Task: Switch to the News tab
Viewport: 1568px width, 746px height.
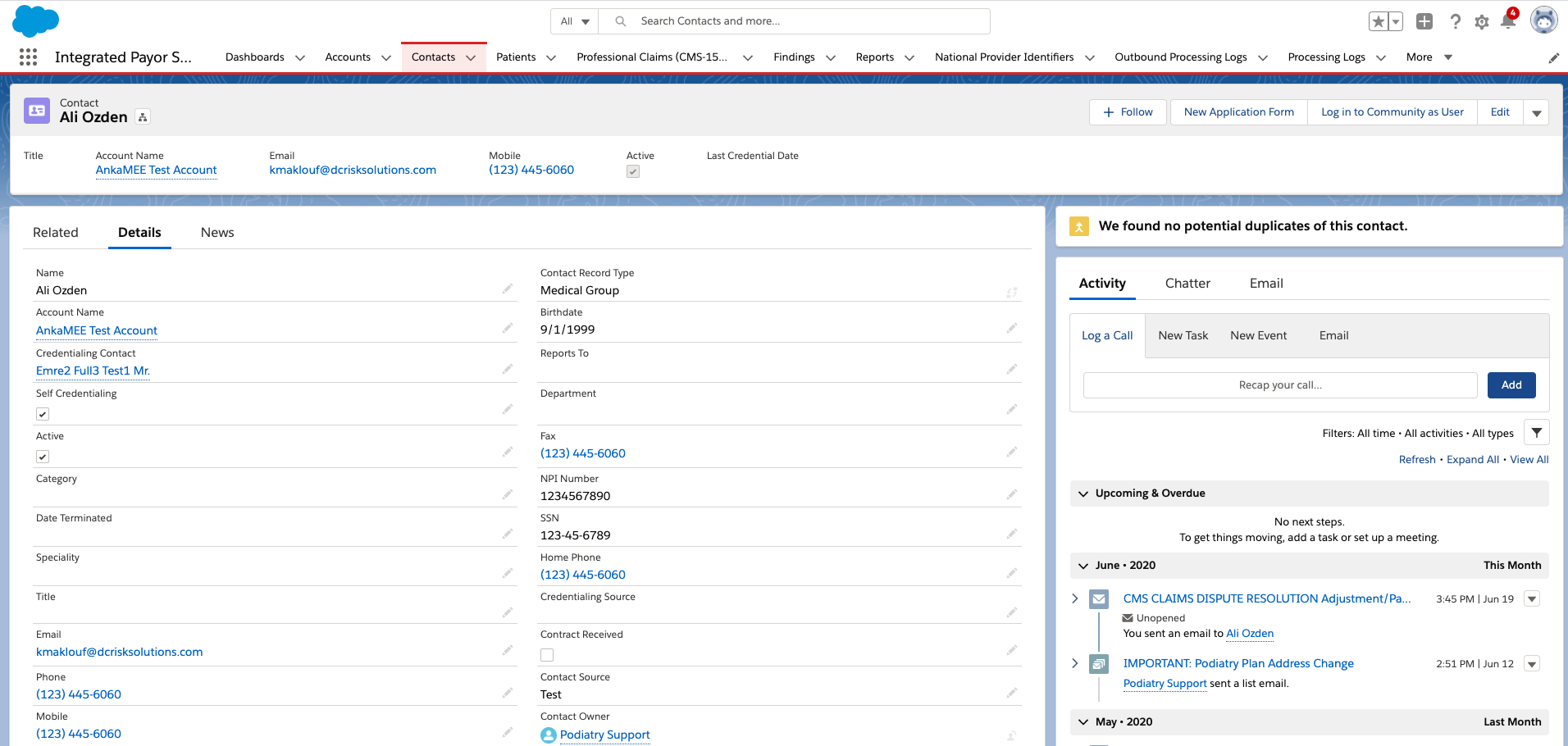Action: coord(217,232)
